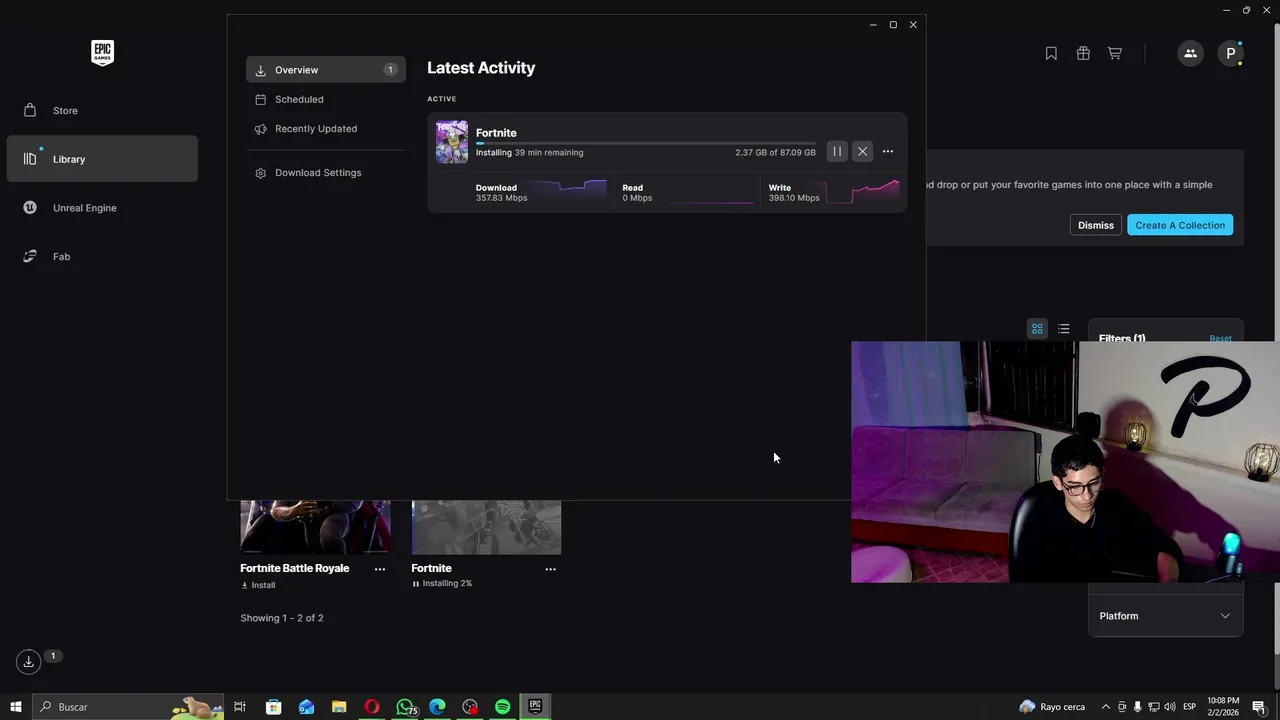Click the 'Installing 2%' status text

click(x=447, y=584)
